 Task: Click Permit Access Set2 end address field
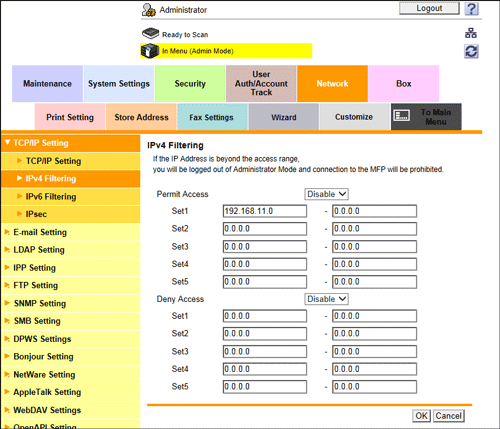click(374, 229)
